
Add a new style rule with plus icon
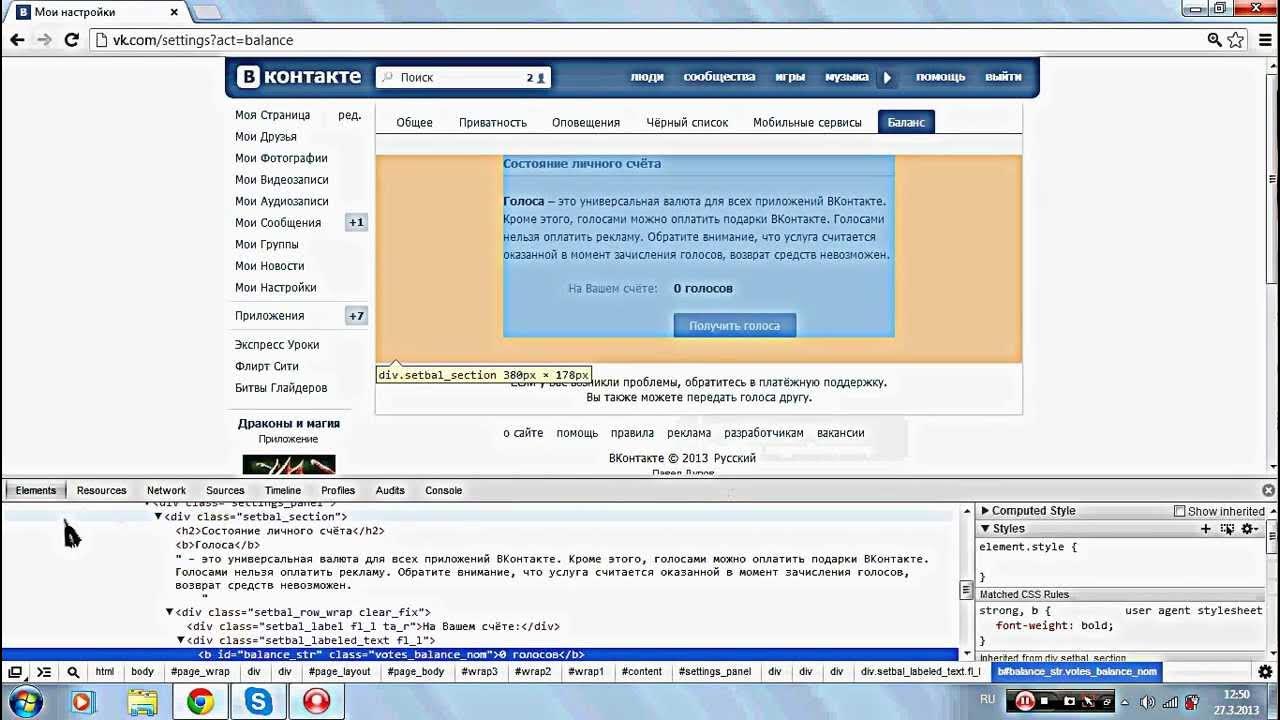(x=1206, y=528)
